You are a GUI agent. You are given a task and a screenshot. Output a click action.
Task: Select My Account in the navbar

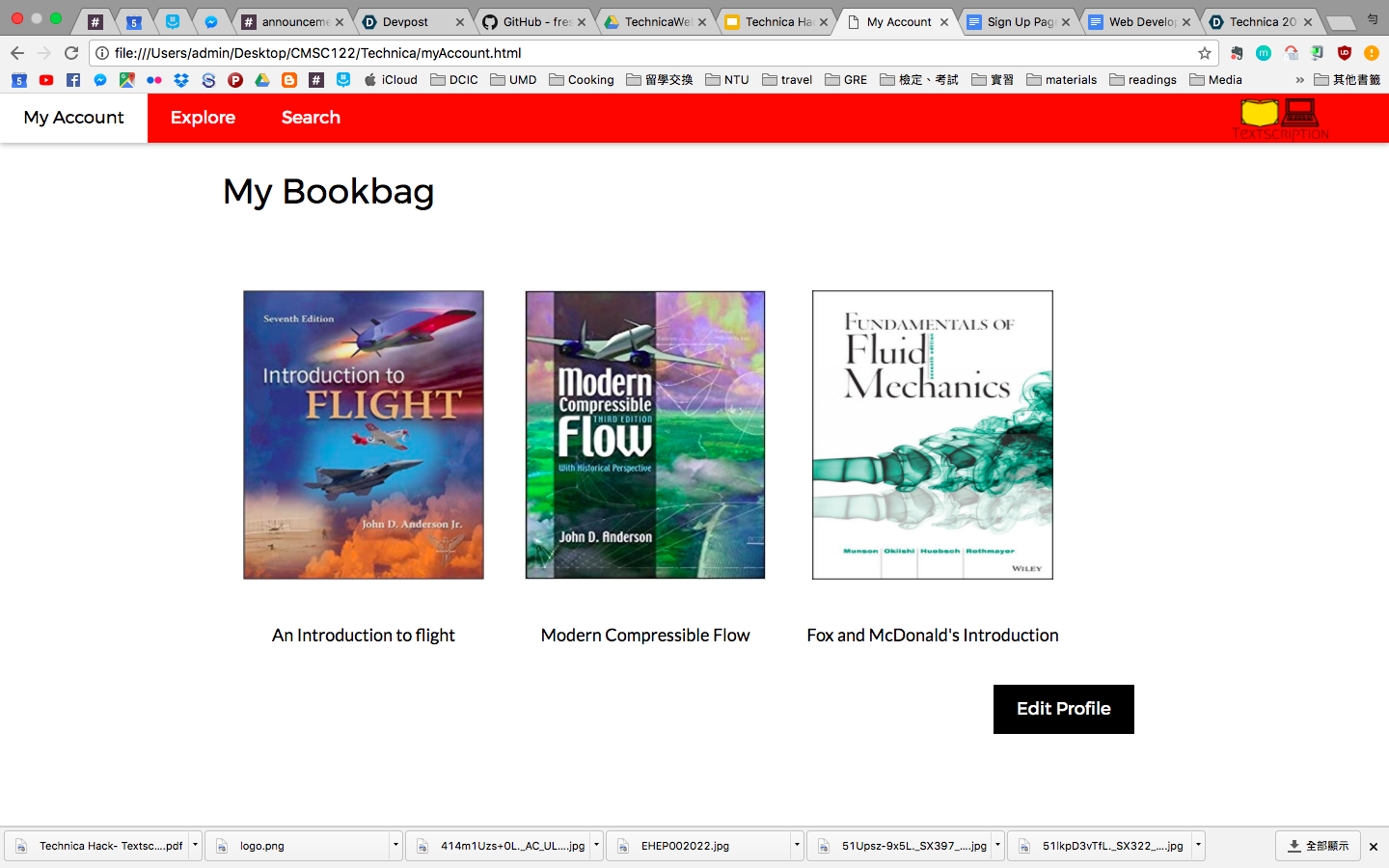click(x=73, y=118)
